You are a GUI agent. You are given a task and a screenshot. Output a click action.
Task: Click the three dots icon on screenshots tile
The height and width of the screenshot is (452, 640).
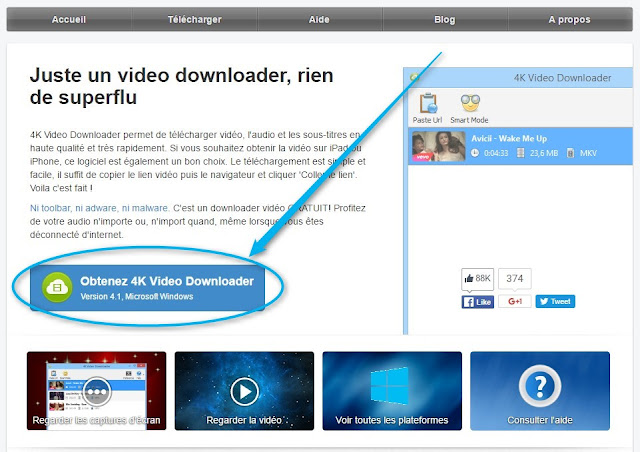97,392
